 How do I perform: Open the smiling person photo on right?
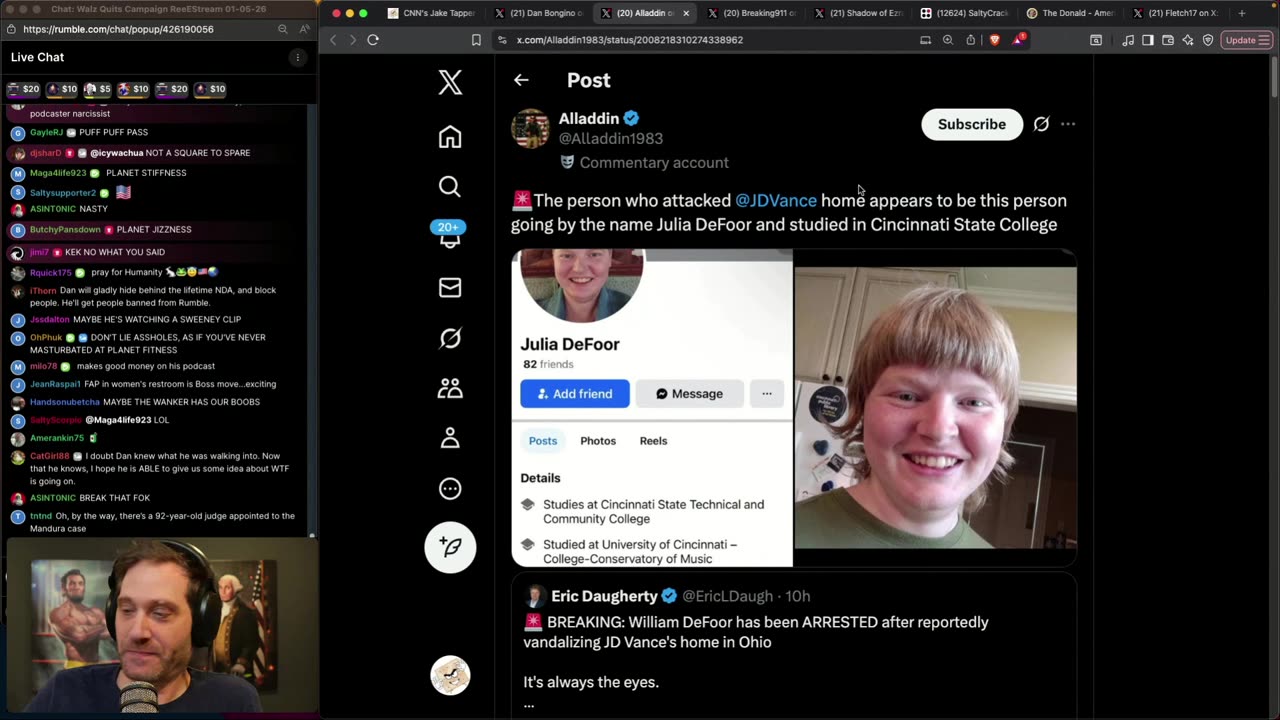[x=935, y=408]
